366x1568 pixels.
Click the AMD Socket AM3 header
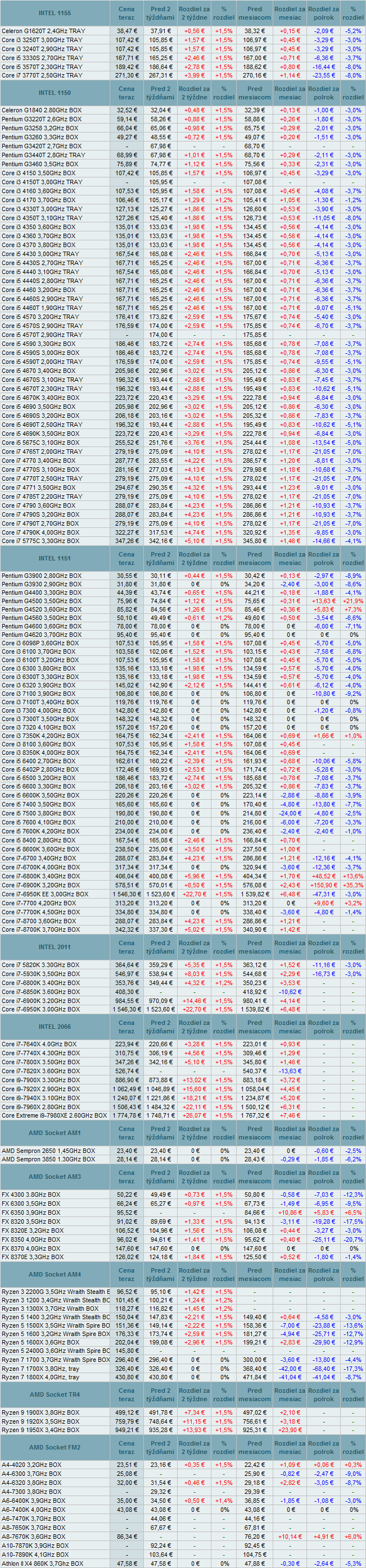pos(55,1177)
